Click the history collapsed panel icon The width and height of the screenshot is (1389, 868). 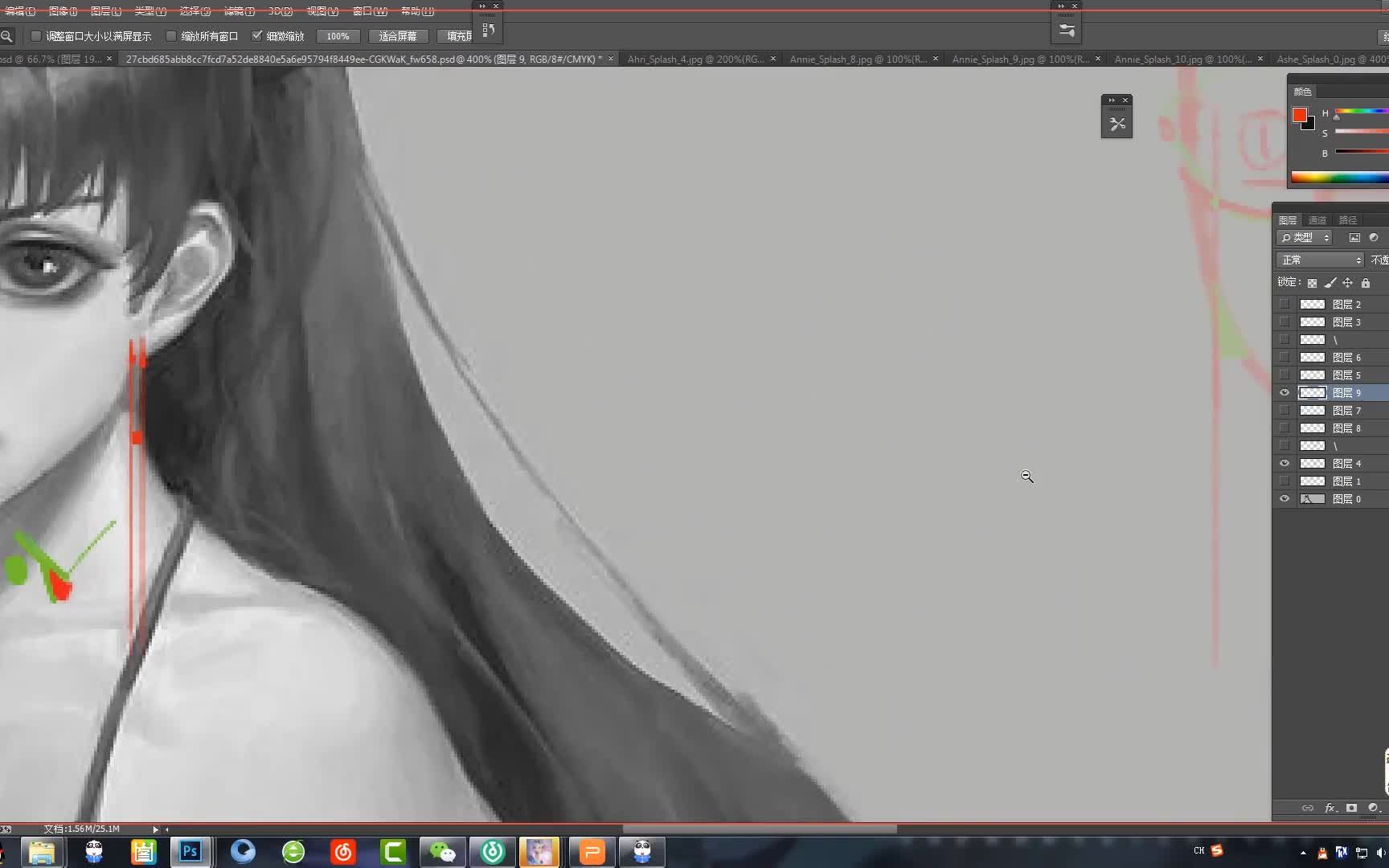[x=488, y=31]
